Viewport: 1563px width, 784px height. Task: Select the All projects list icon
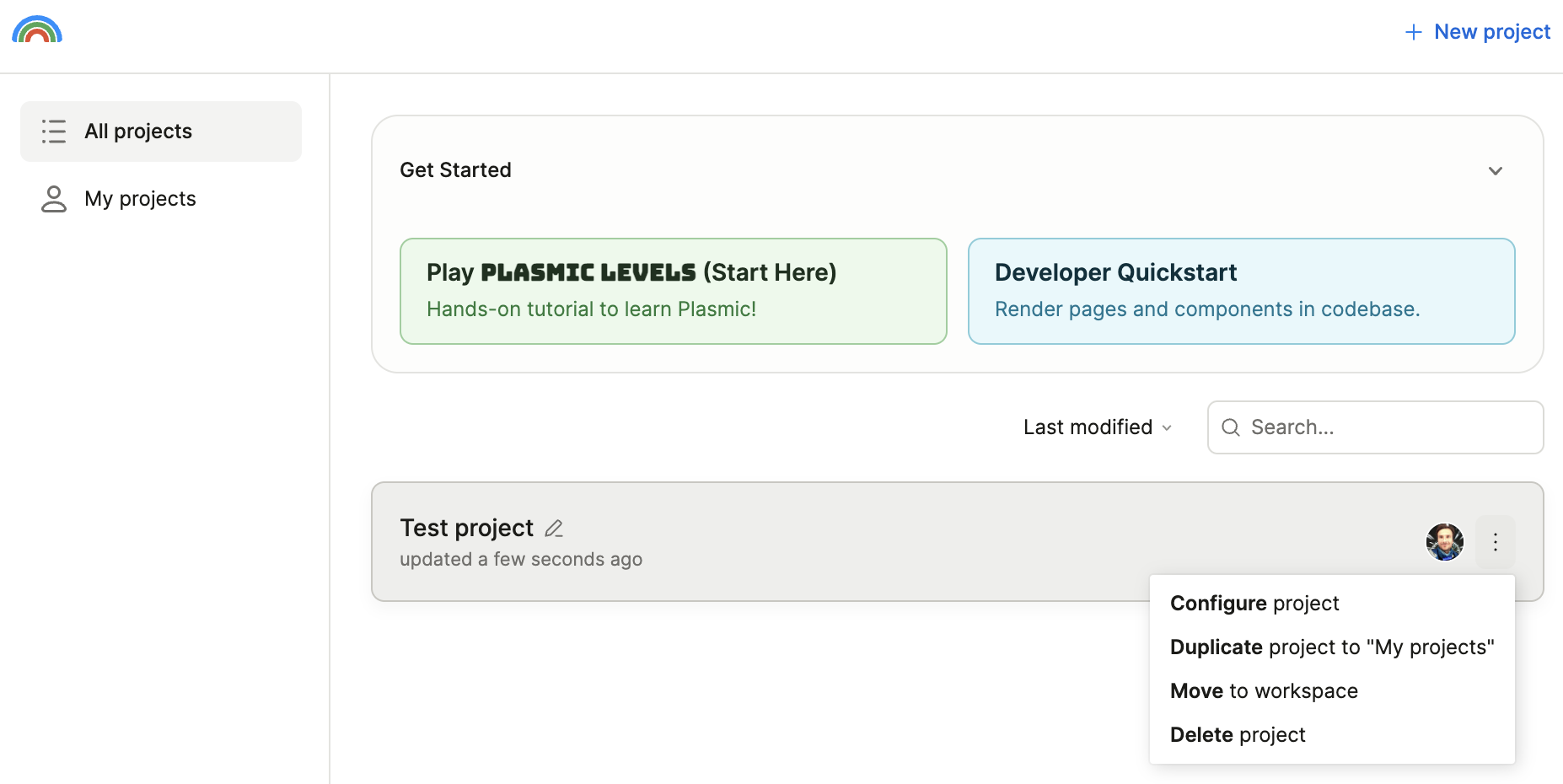point(53,132)
